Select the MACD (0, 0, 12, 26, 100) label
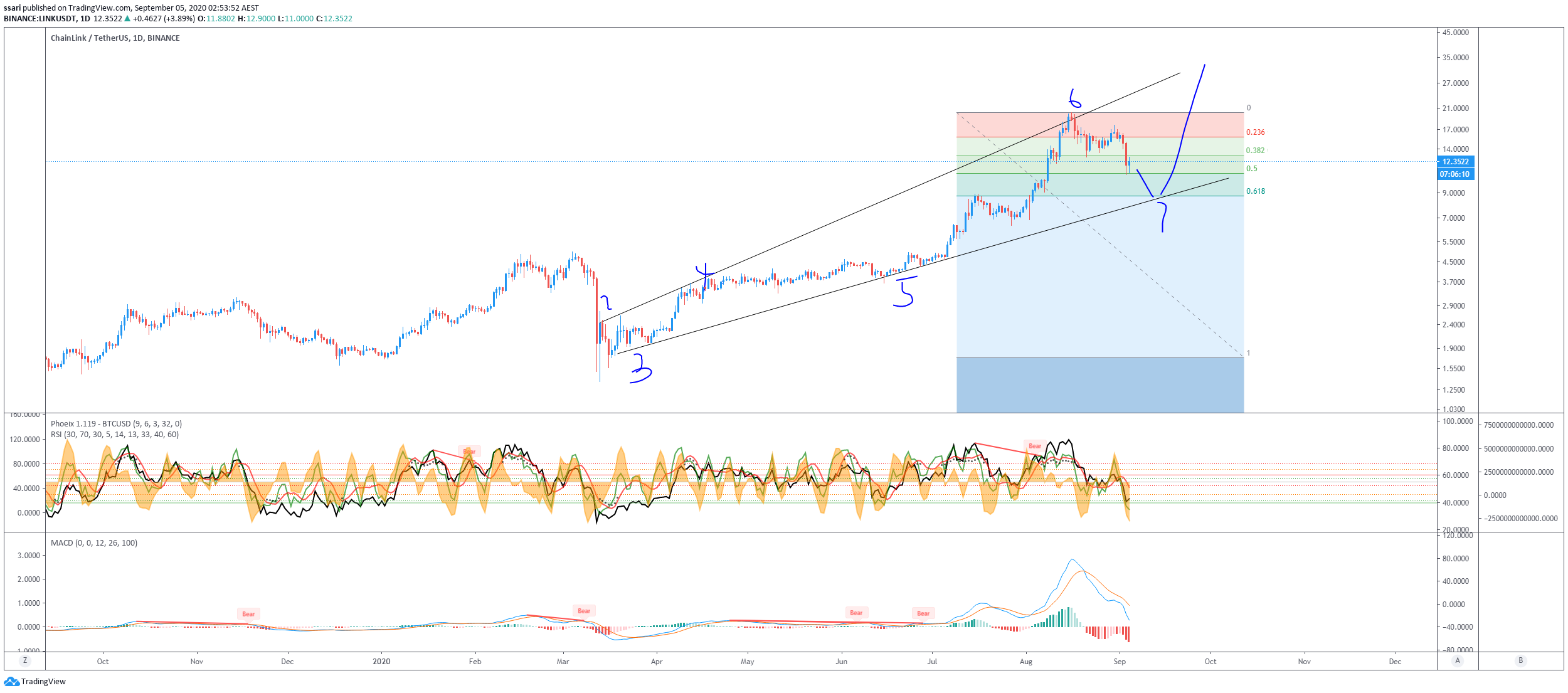Image resolution: width=1568 pixels, height=693 pixels. click(94, 543)
